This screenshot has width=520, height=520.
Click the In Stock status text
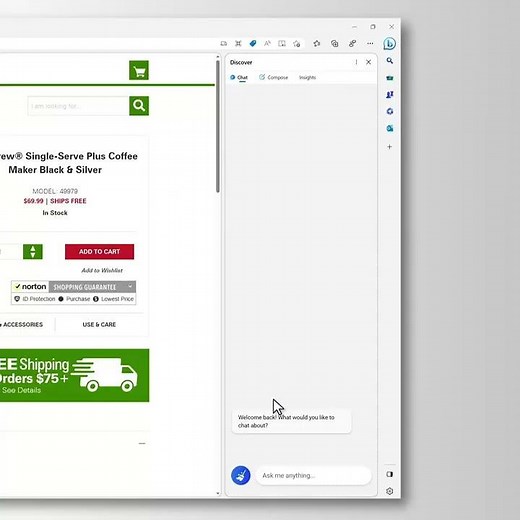pyautogui.click(x=55, y=213)
